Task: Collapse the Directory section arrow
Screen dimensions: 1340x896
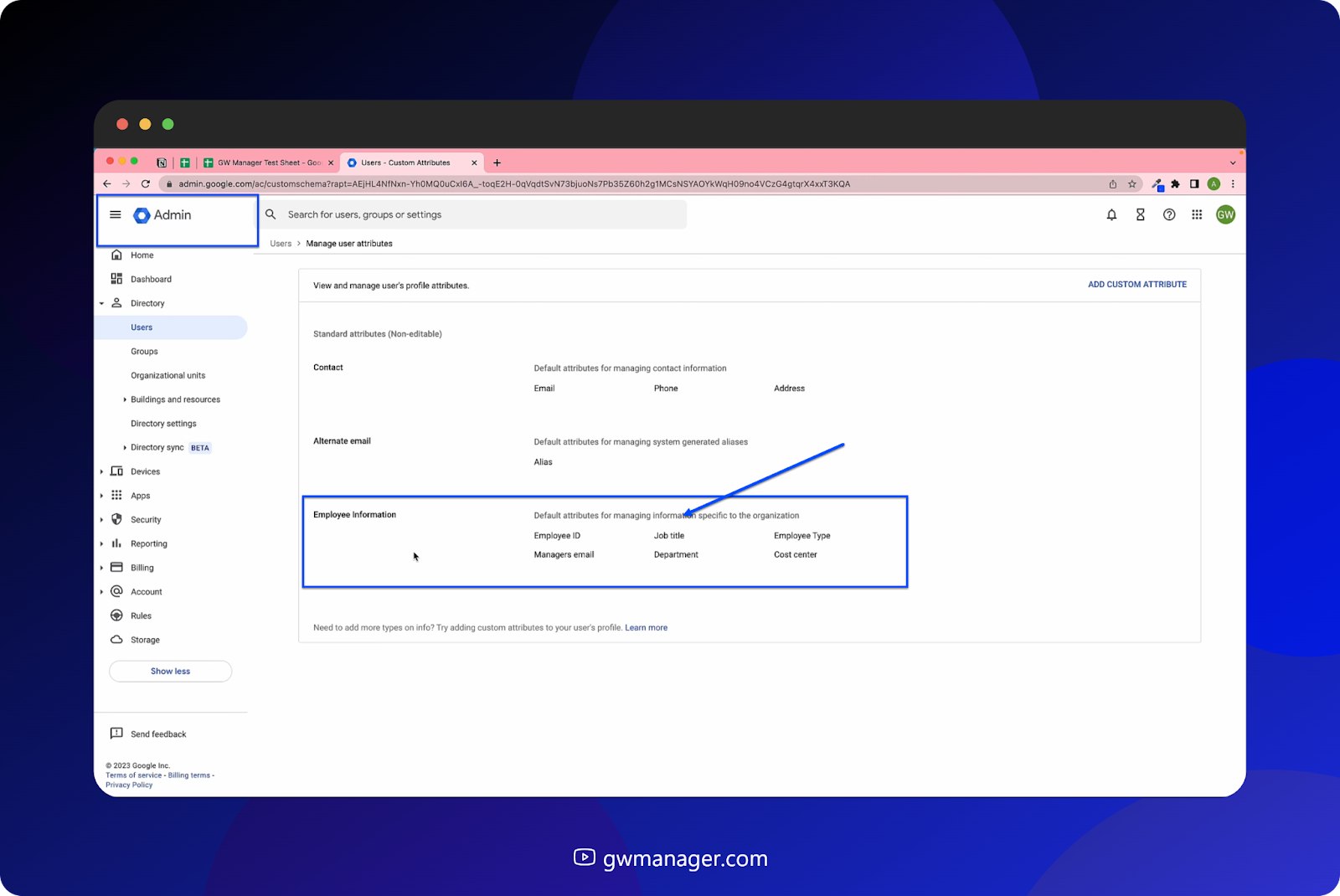Action: pos(101,304)
